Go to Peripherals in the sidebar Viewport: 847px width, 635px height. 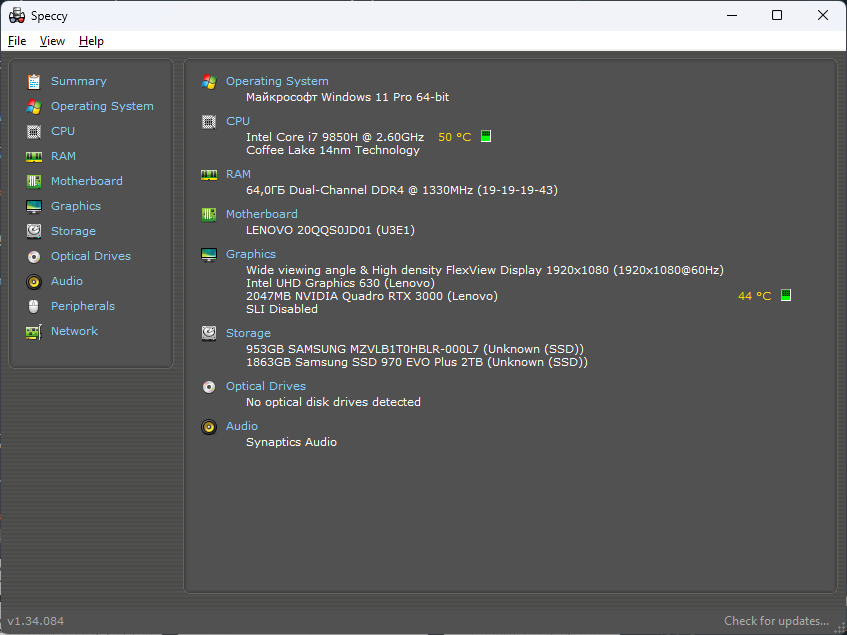[x=83, y=306]
